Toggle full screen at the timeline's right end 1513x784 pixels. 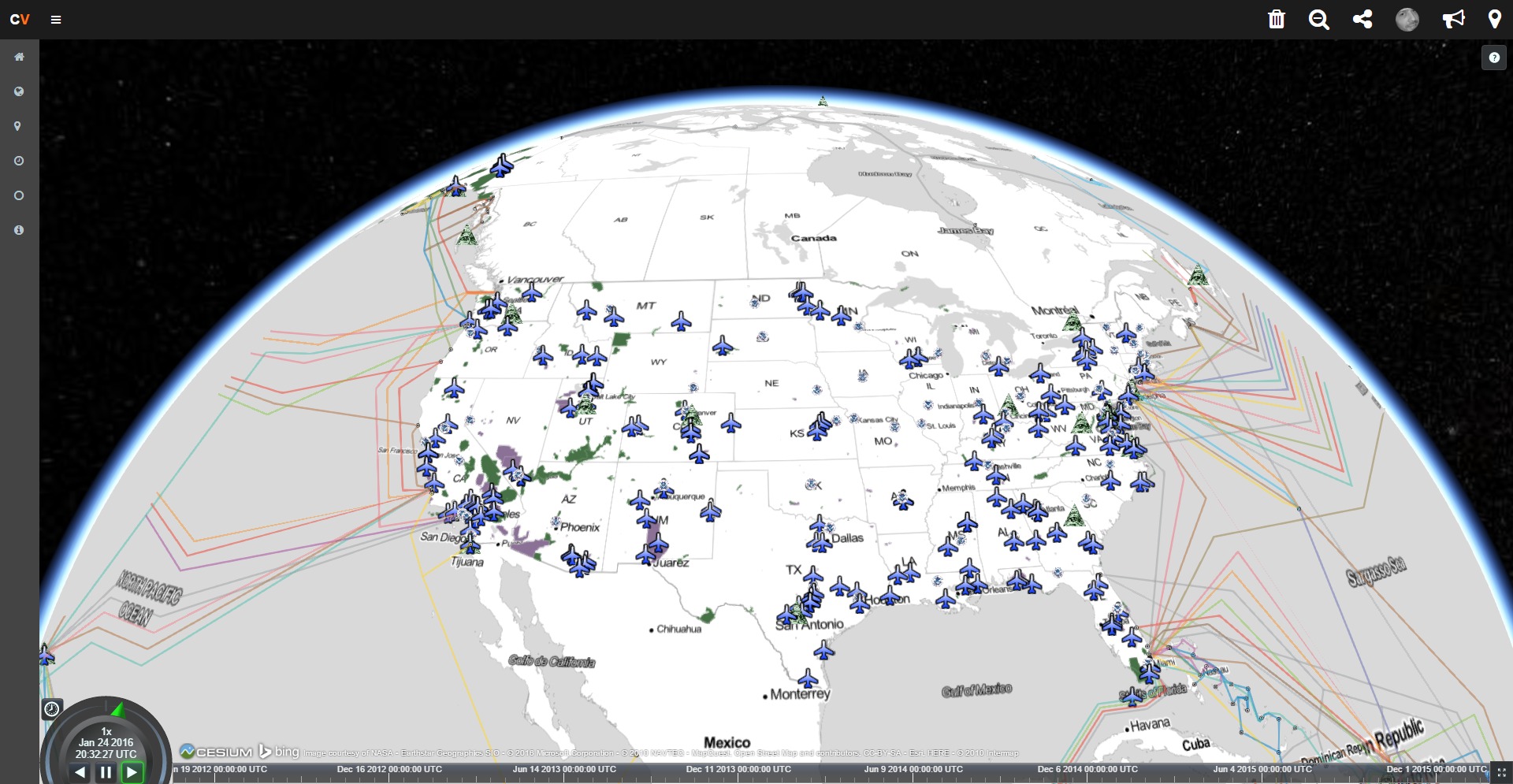coord(1501,773)
